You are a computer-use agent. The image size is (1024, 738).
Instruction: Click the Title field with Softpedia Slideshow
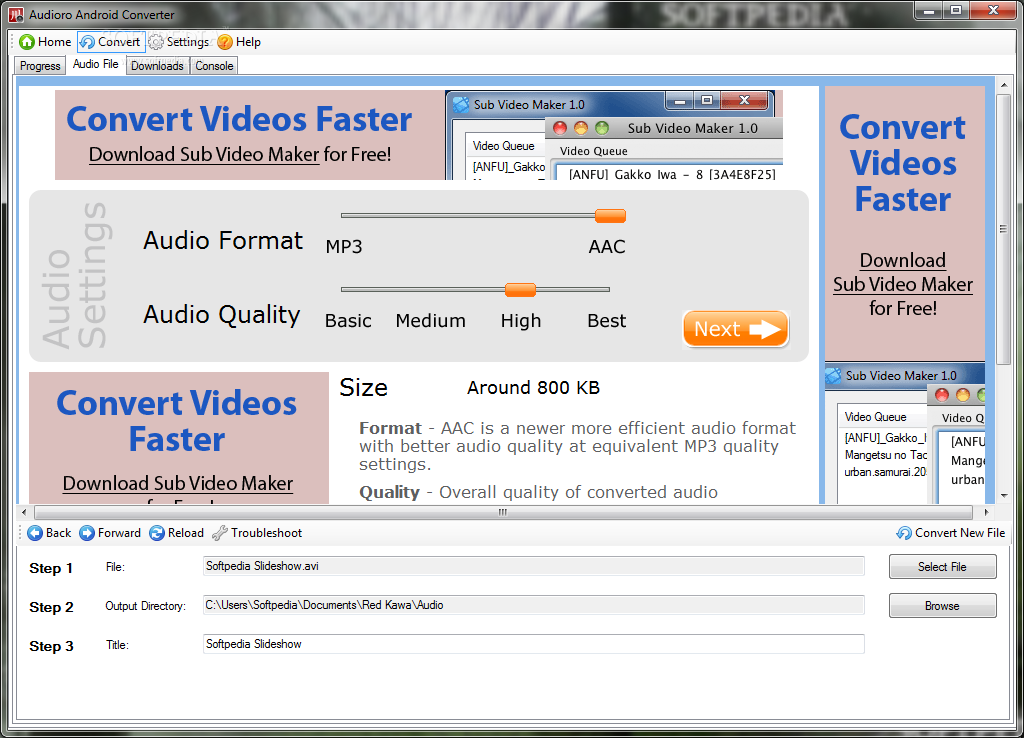point(534,644)
